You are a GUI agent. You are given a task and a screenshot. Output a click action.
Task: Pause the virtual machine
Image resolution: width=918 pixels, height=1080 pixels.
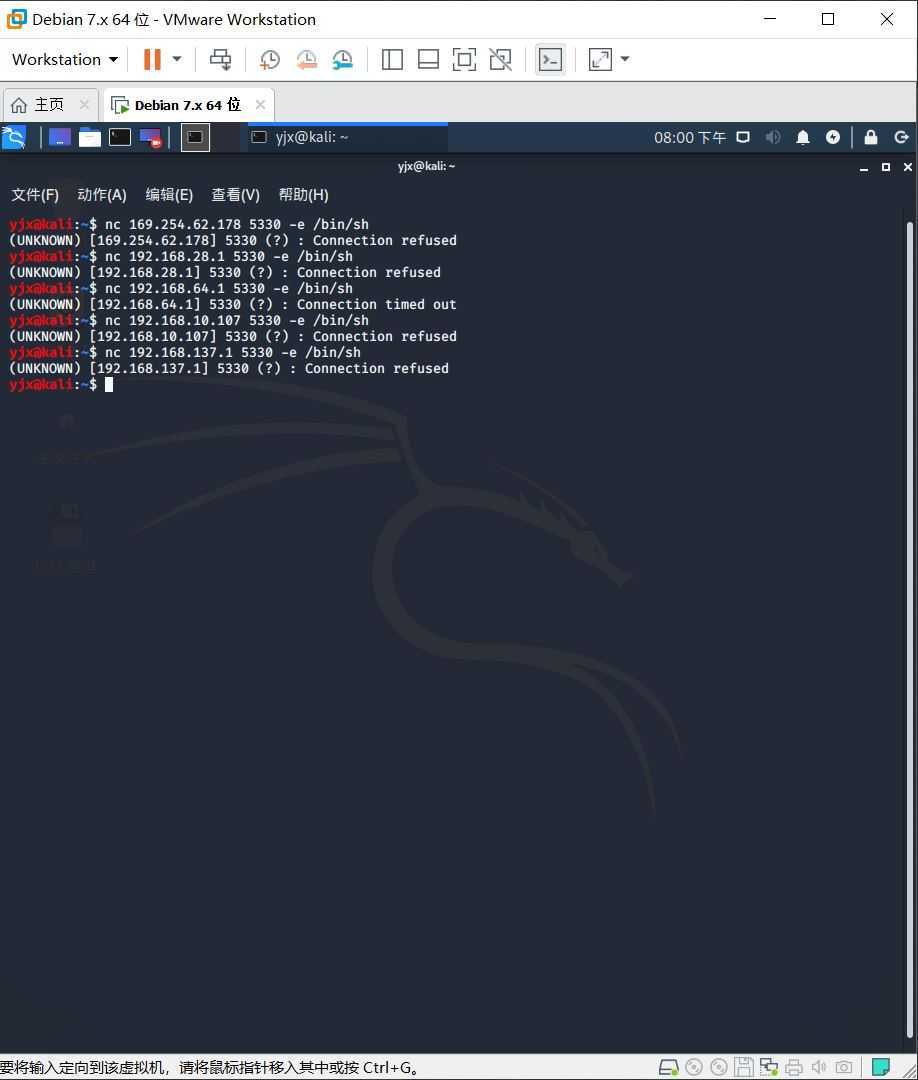point(152,59)
